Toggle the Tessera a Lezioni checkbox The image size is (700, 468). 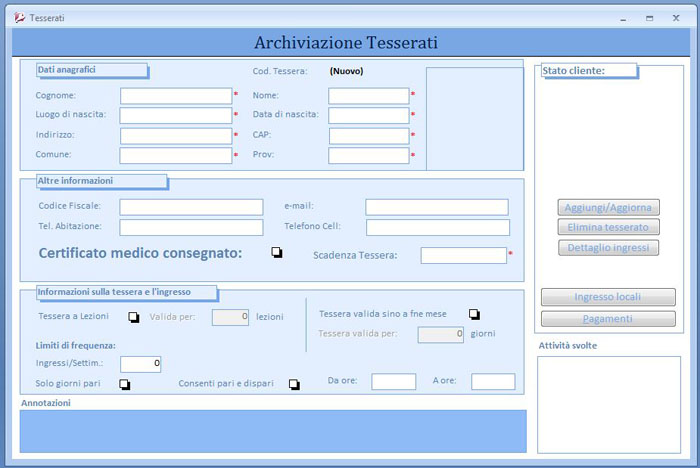click(133, 318)
